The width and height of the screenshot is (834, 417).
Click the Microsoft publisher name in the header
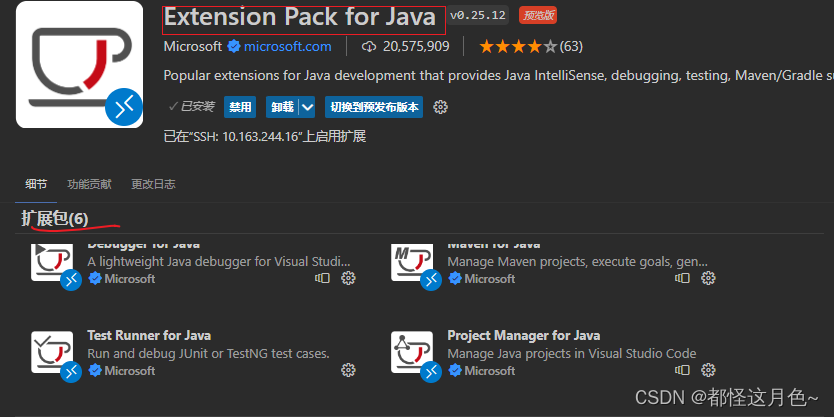[x=193, y=47]
